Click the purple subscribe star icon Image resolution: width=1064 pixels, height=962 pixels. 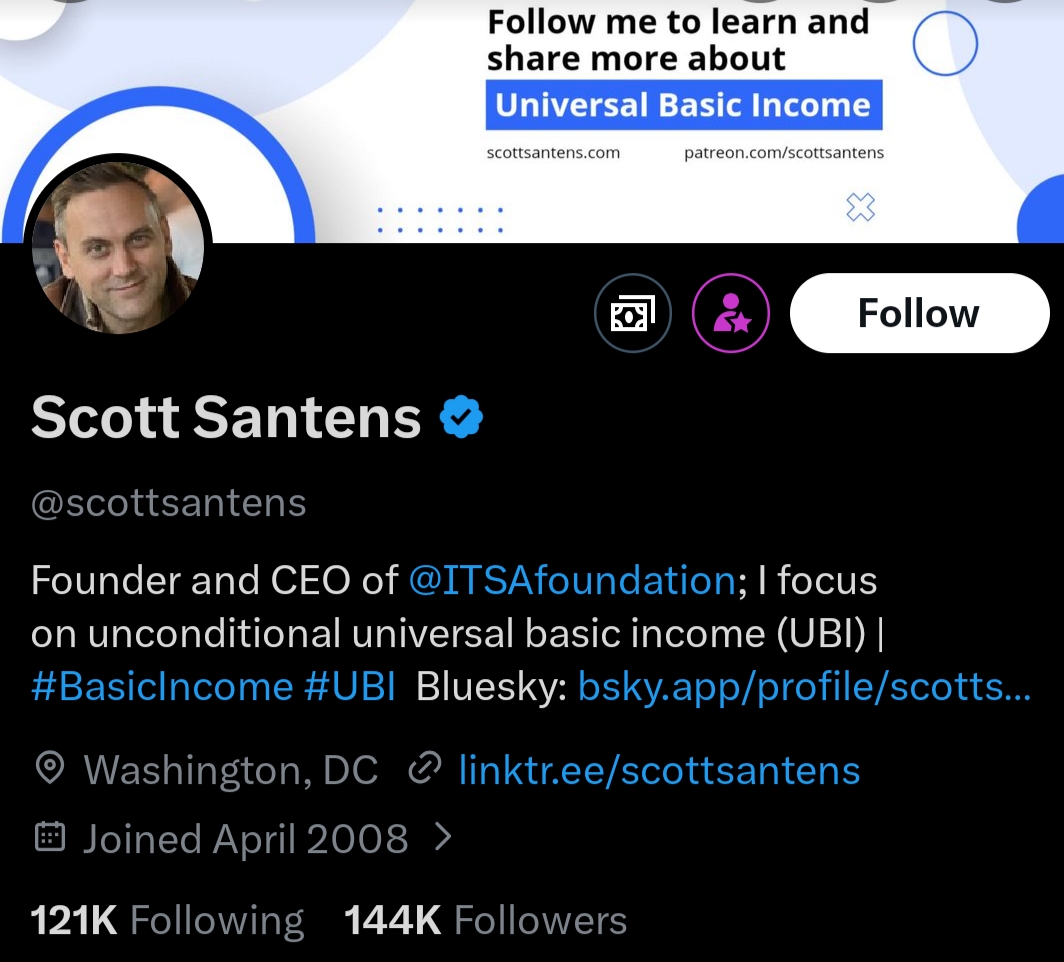click(731, 314)
